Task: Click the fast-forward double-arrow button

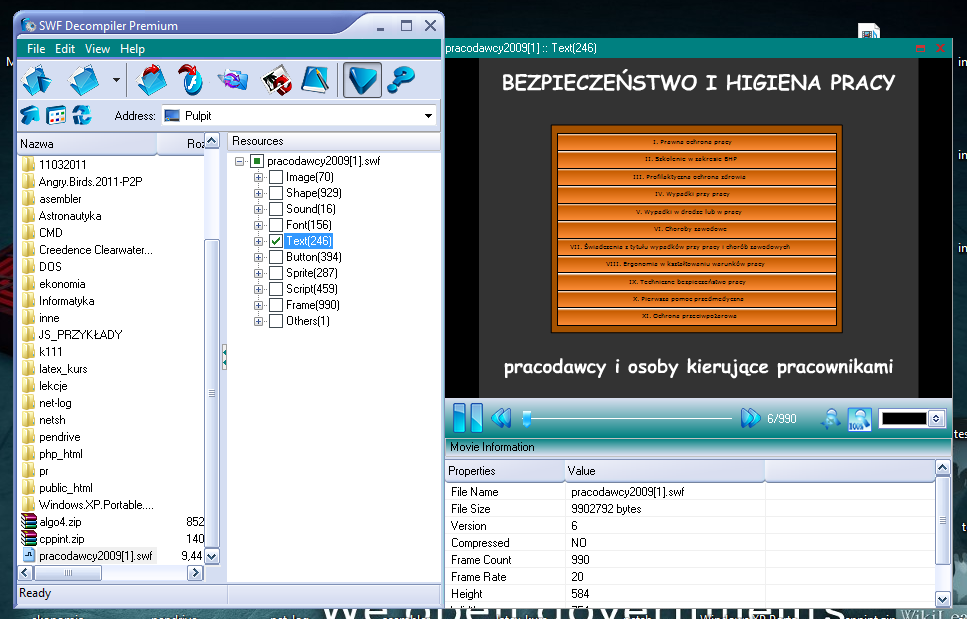Action: pyautogui.click(x=750, y=418)
